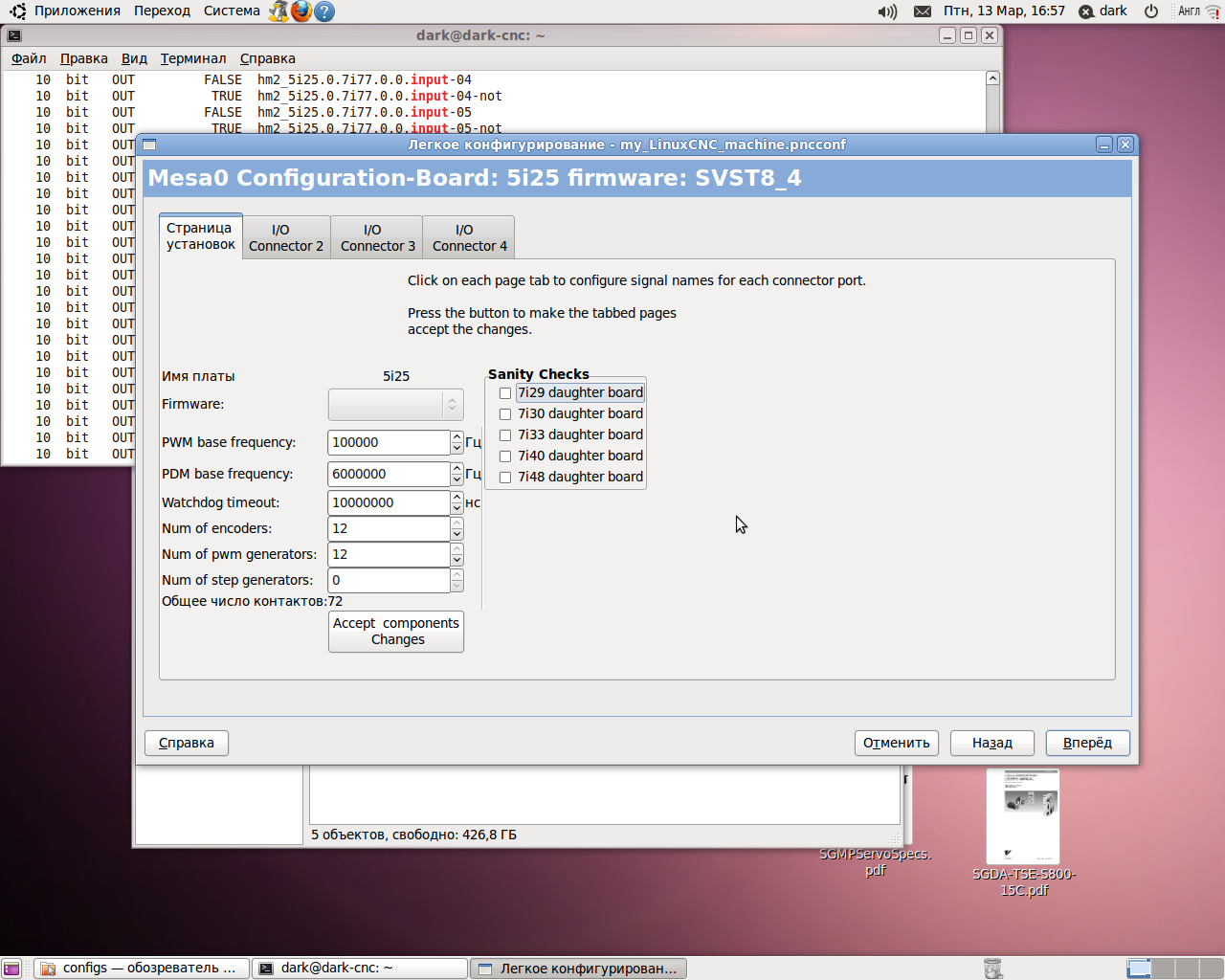Switch to dark@dark-cnc terminal taskbar item

pyautogui.click(x=360, y=969)
